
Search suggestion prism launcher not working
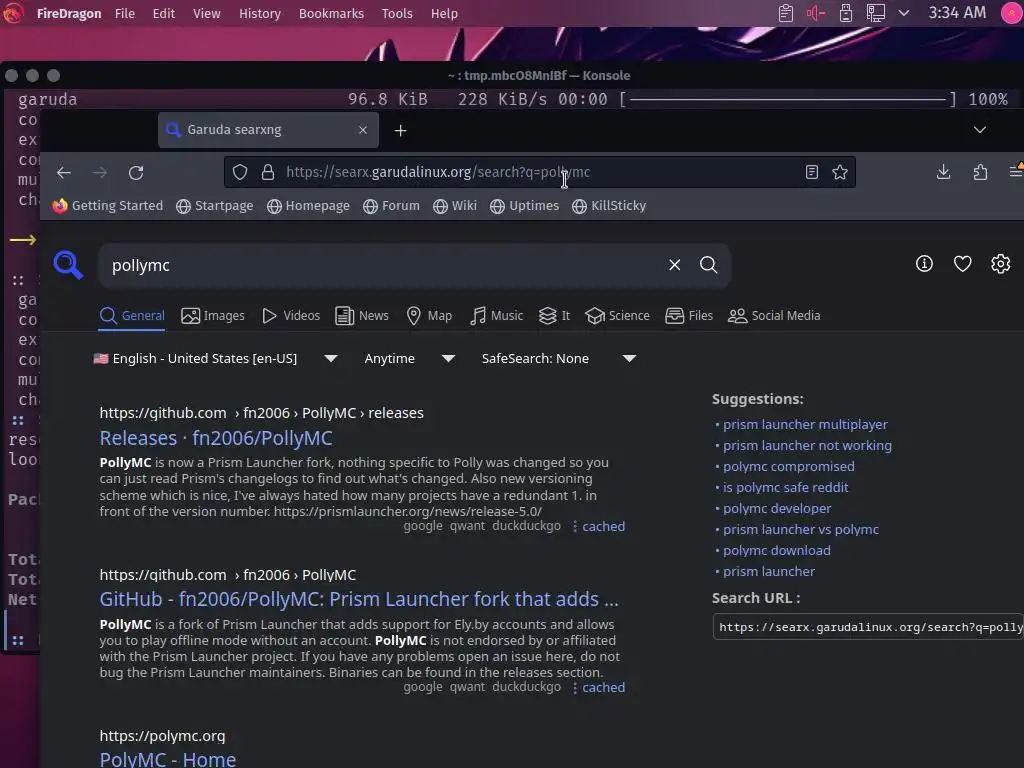pyautogui.click(x=807, y=445)
